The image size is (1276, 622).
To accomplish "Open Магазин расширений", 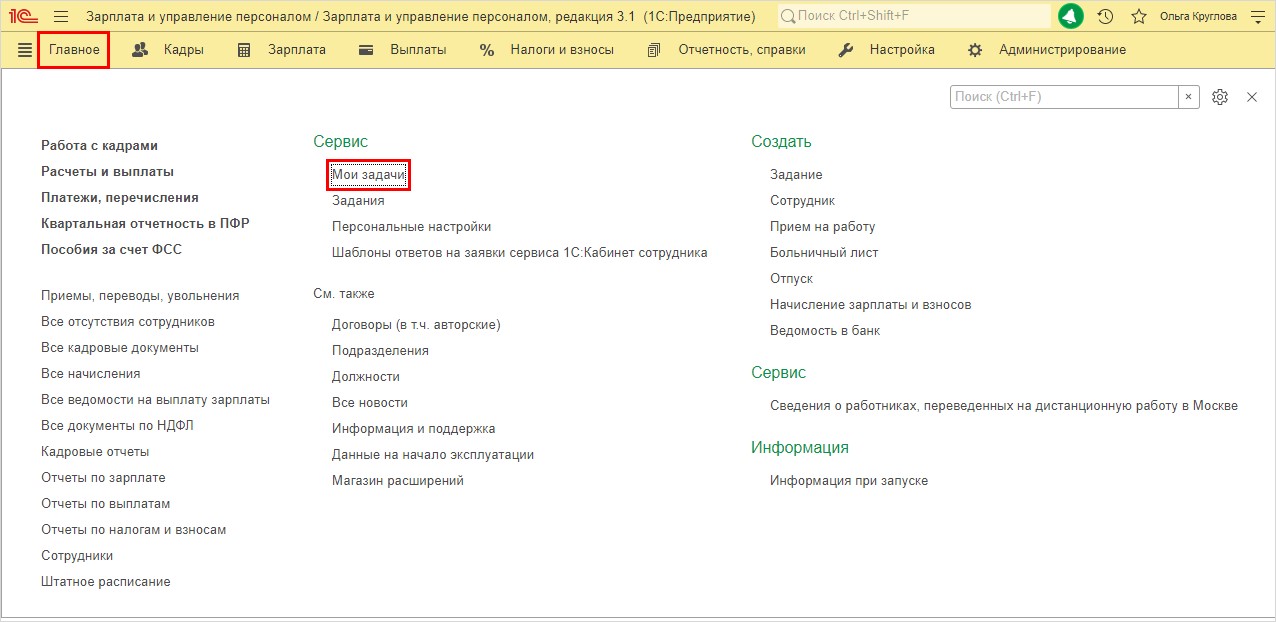I will point(398,481).
